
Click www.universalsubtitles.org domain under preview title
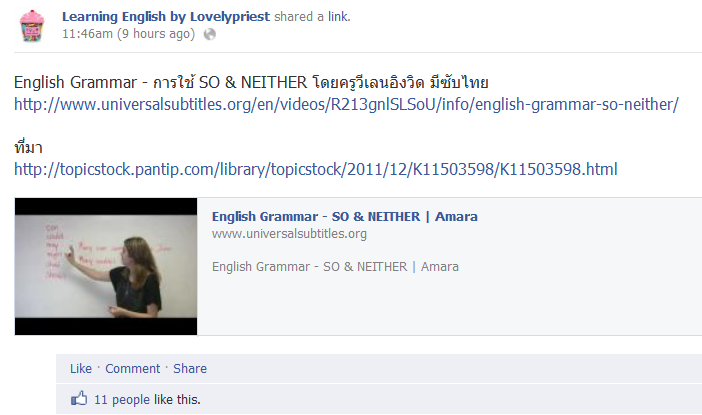pos(289,234)
